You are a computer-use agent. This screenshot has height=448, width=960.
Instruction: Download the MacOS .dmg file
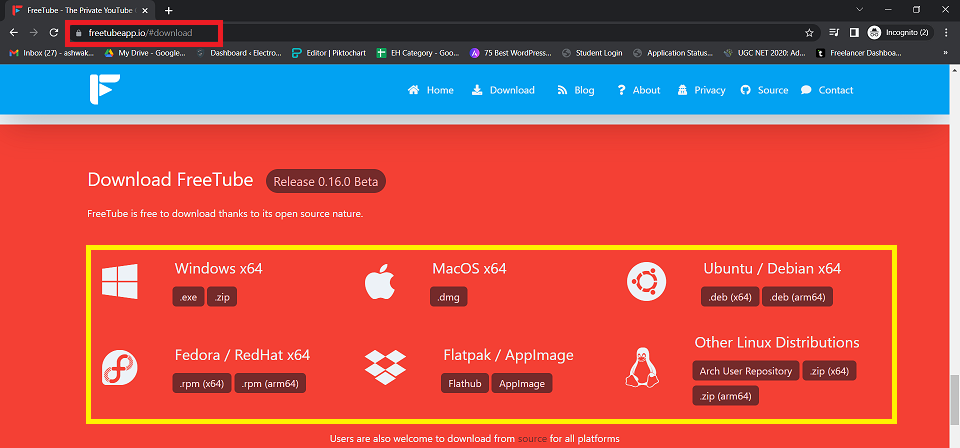449,297
